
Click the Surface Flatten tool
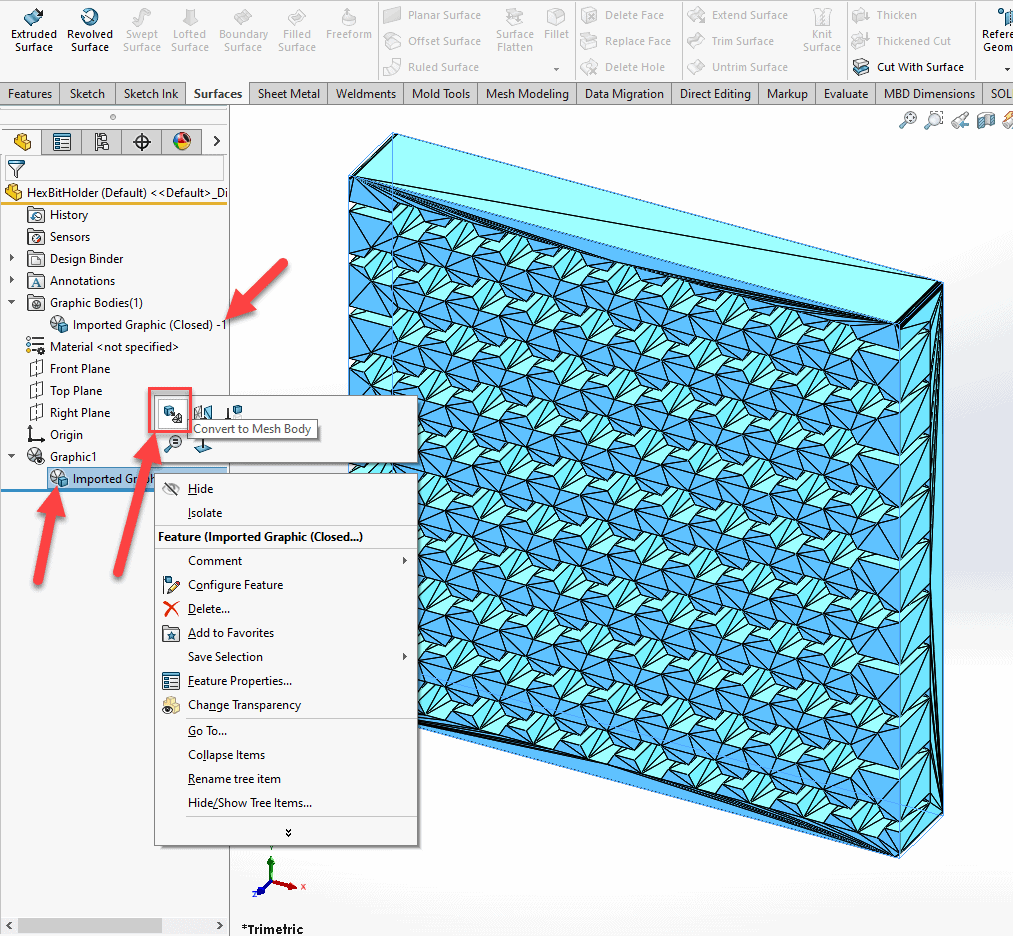515,30
